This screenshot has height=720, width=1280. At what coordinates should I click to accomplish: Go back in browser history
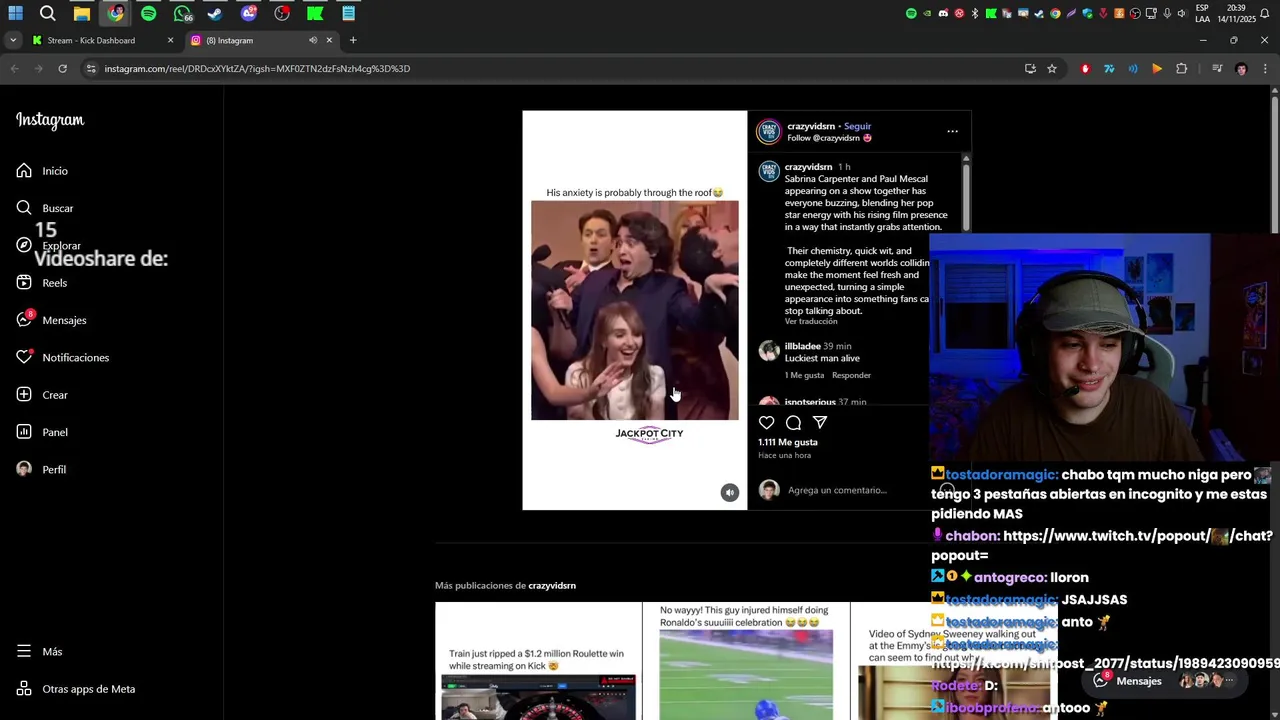14,69
